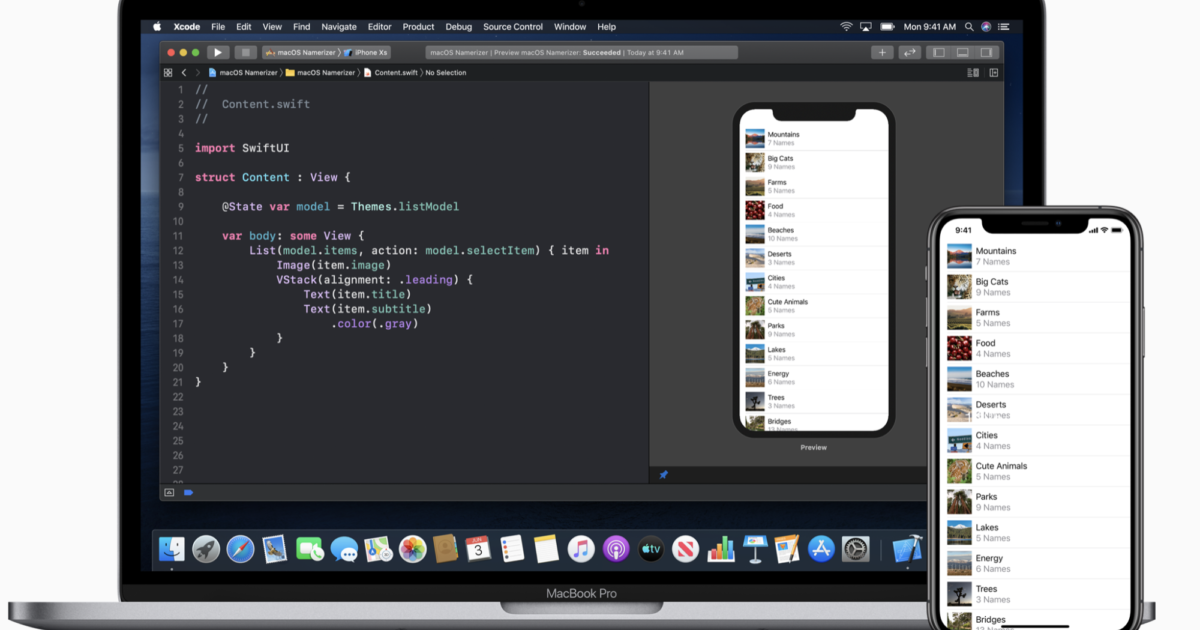Go back with the left chevron in jump bar

pos(184,73)
